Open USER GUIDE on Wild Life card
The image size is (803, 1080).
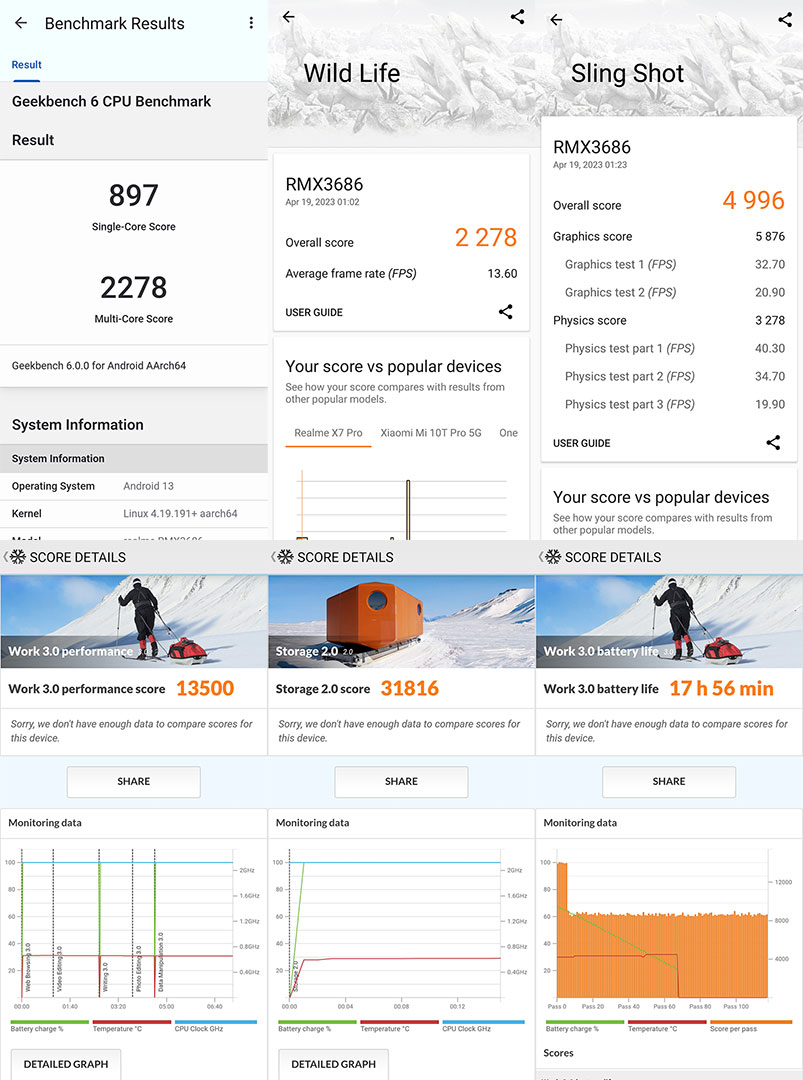click(x=314, y=313)
